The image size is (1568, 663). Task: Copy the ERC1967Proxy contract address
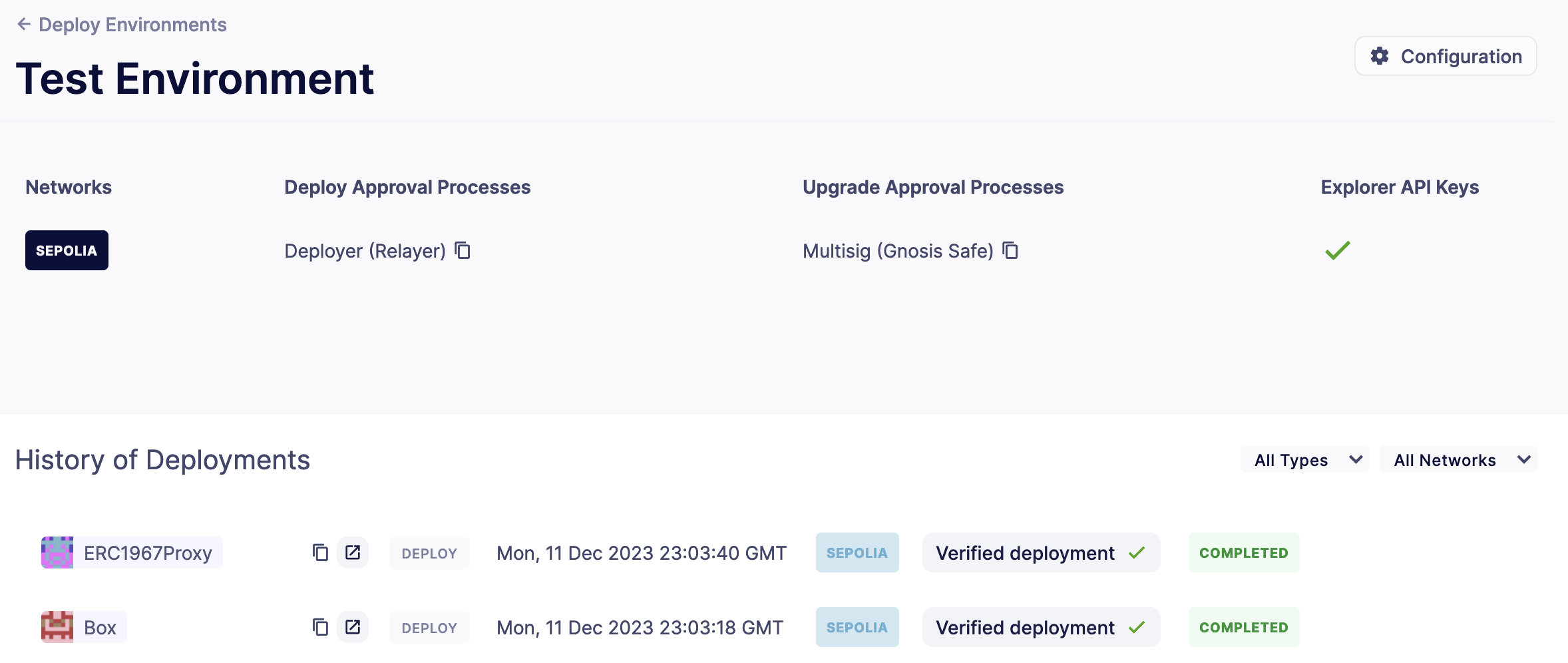320,552
